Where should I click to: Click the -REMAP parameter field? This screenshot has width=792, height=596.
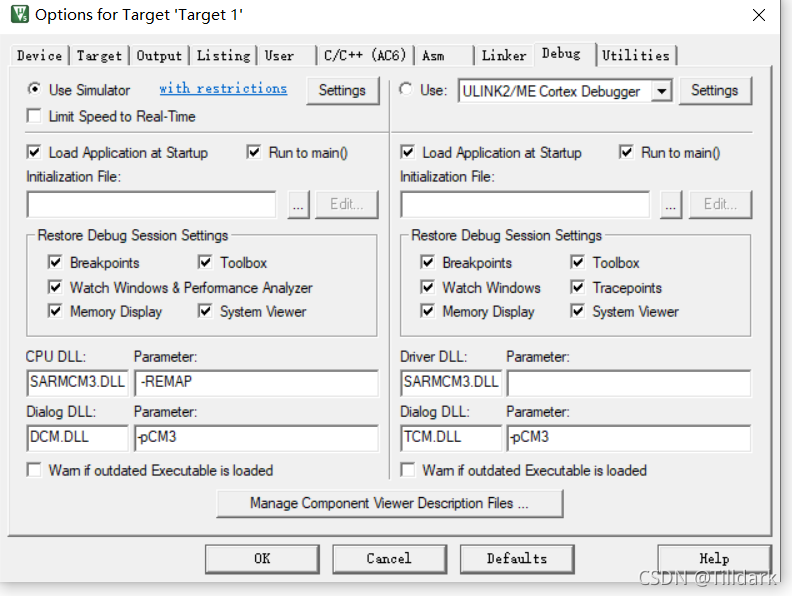257,382
